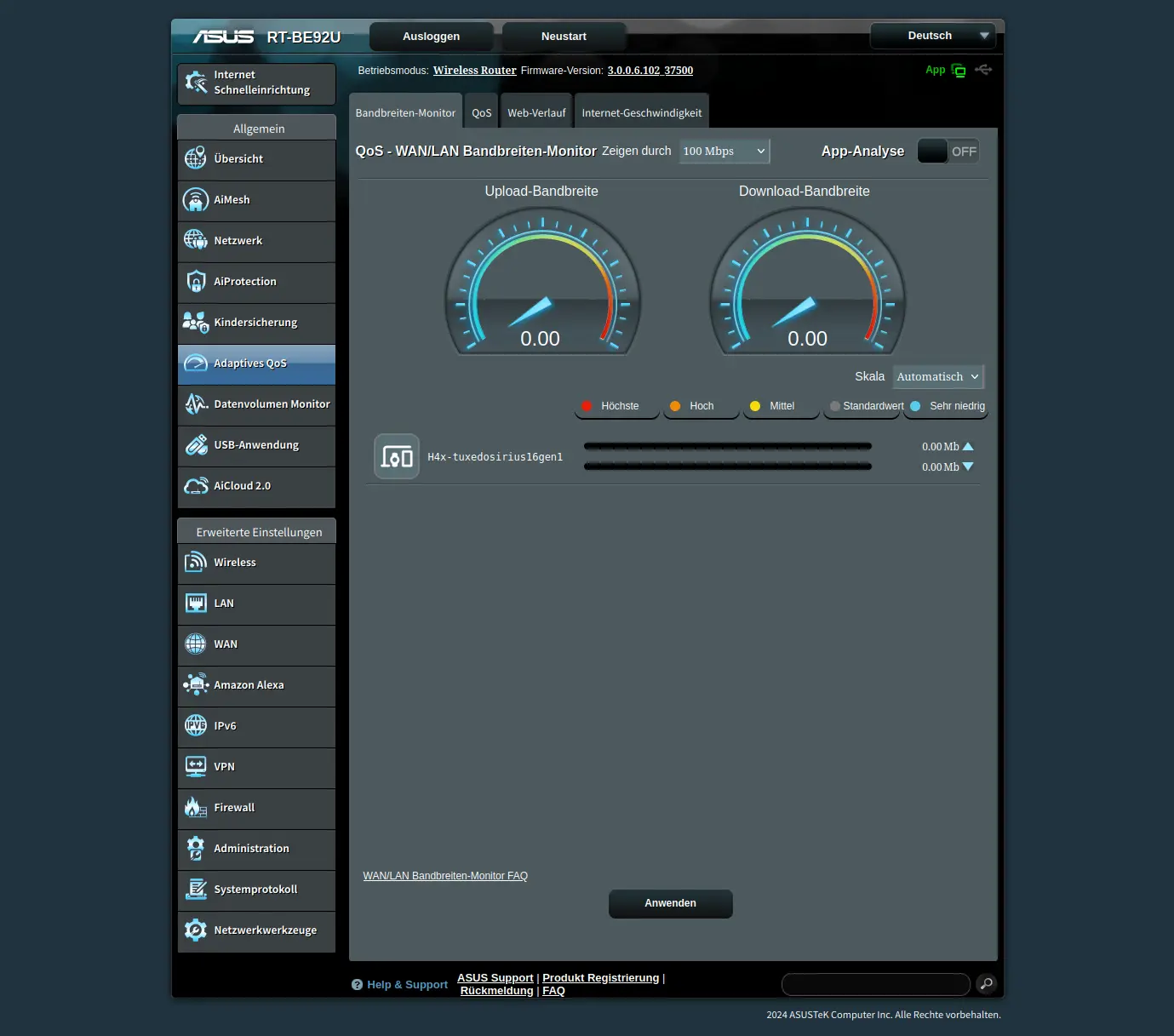Click the Kindersicherung family icon
1174x1036 pixels.
[x=196, y=323]
